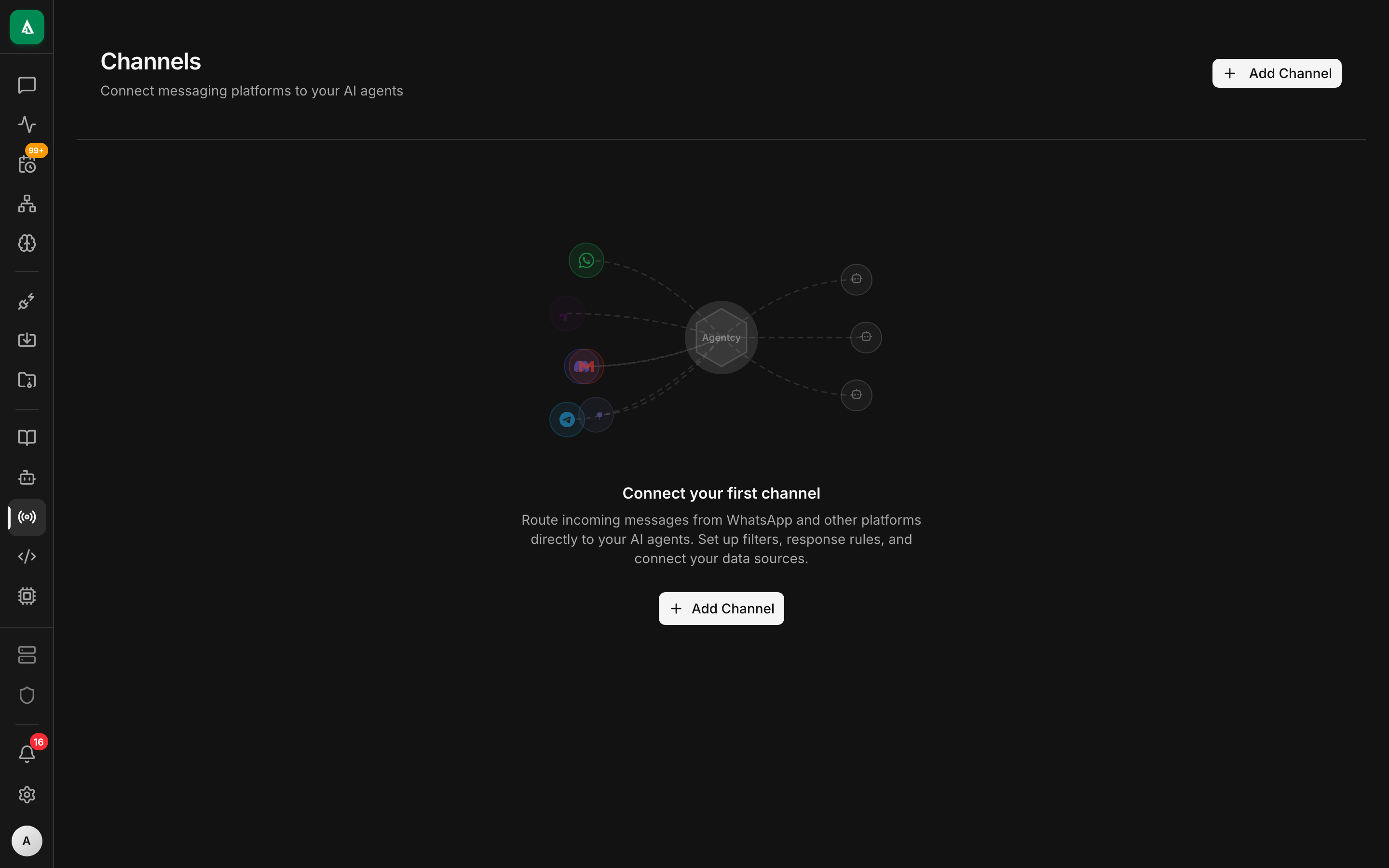Open the Channels broadcast icon
Image resolution: width=1389 pixels, height=868 pixels.
click(x=27, y=516)
